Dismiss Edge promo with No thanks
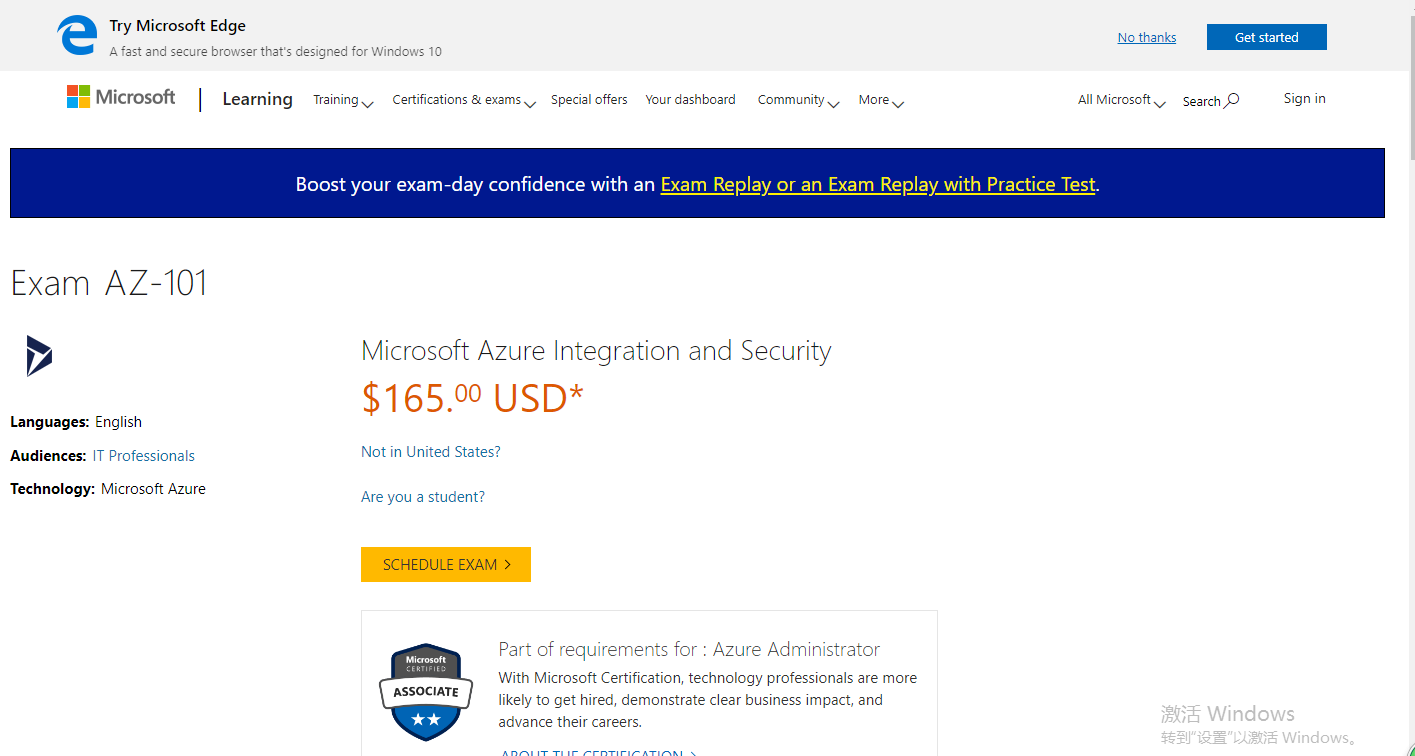 tap(1147, 37)
